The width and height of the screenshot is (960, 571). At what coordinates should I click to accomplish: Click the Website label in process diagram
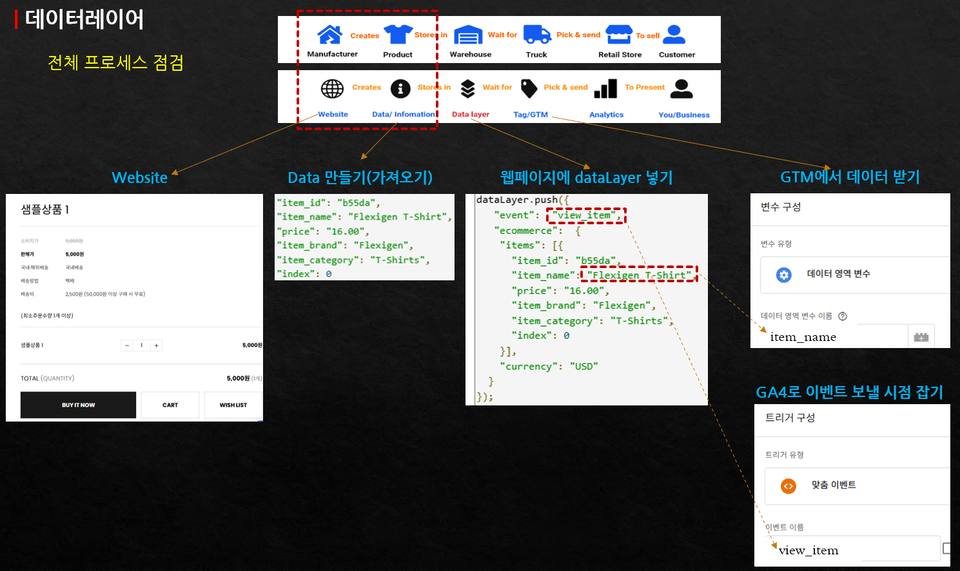[332, 114]
